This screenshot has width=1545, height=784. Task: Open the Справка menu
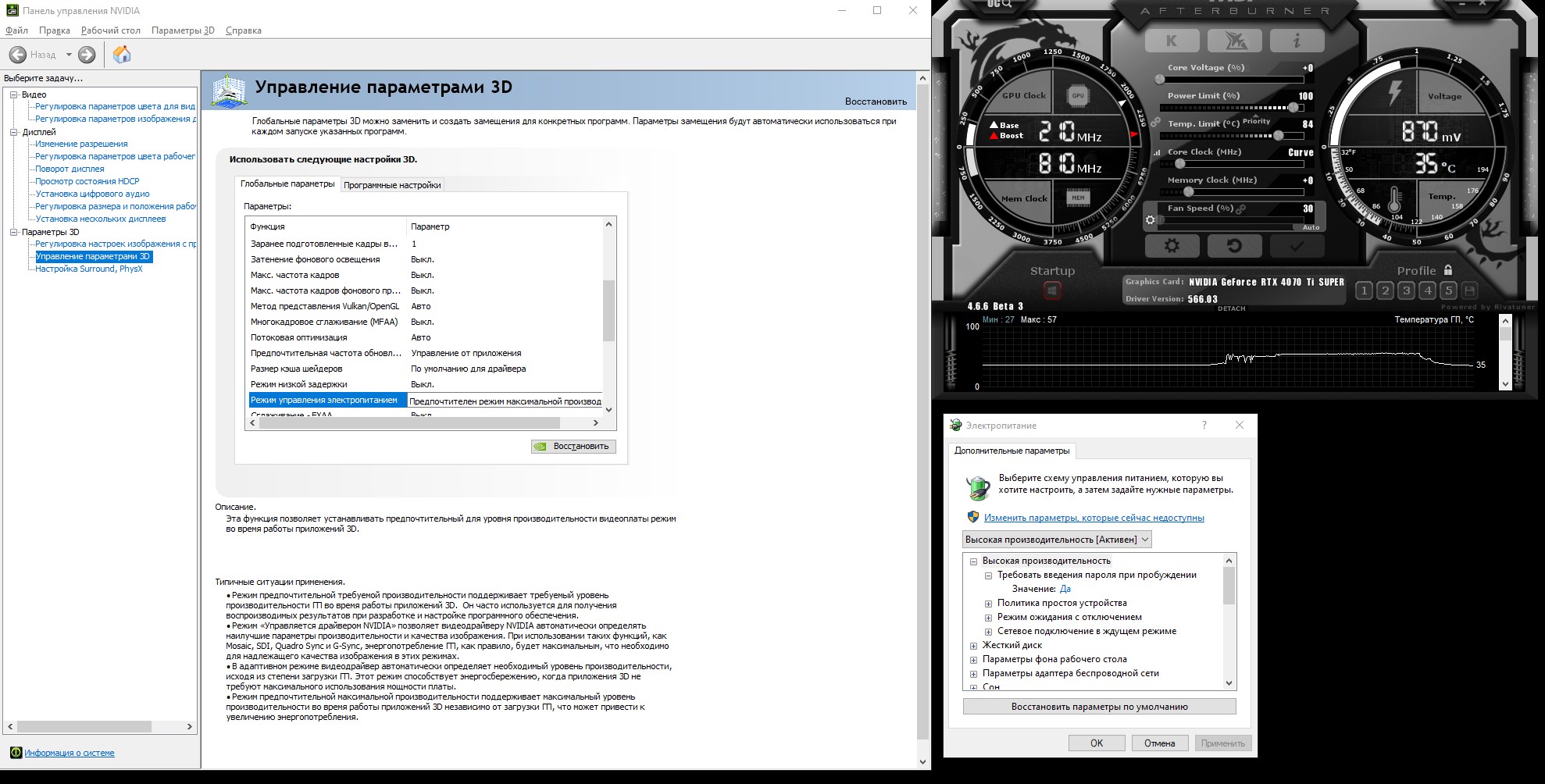point(244,30)
